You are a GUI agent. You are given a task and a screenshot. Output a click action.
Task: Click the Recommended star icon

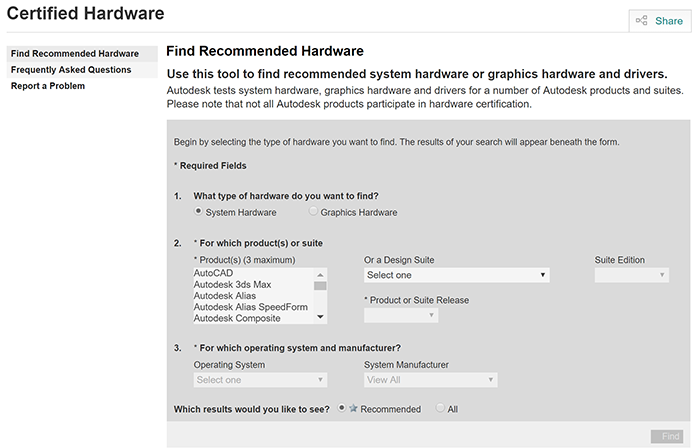click(353, 408)
